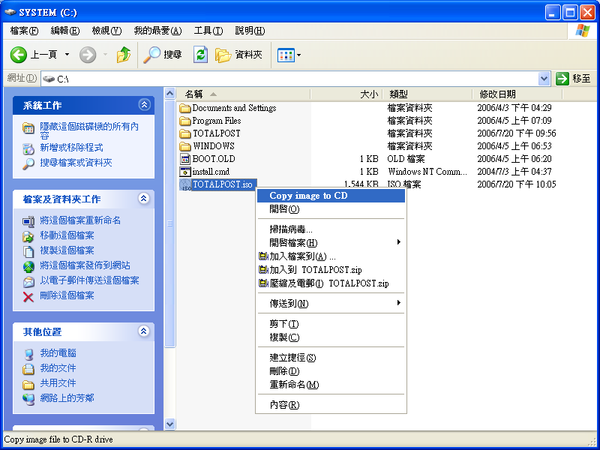Sort by the 名稱 column header
600x450 pixels.
tap(244, 94)
